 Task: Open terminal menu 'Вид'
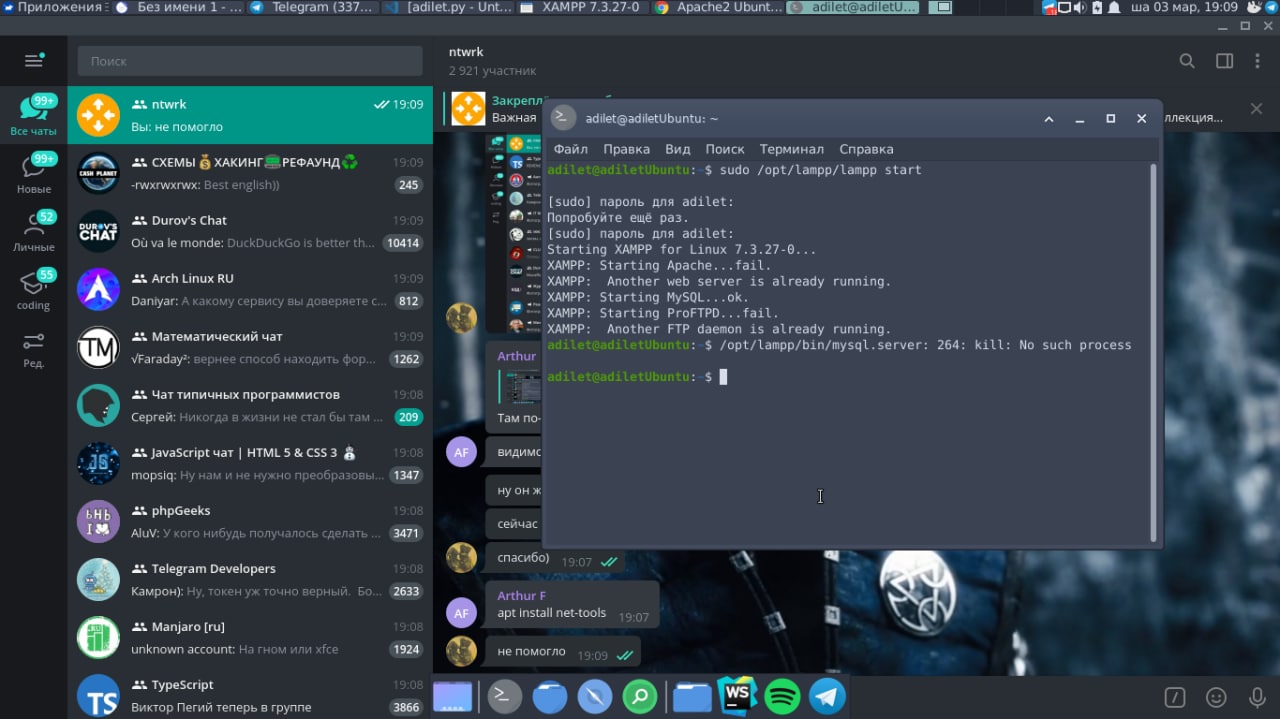(678, 149)
